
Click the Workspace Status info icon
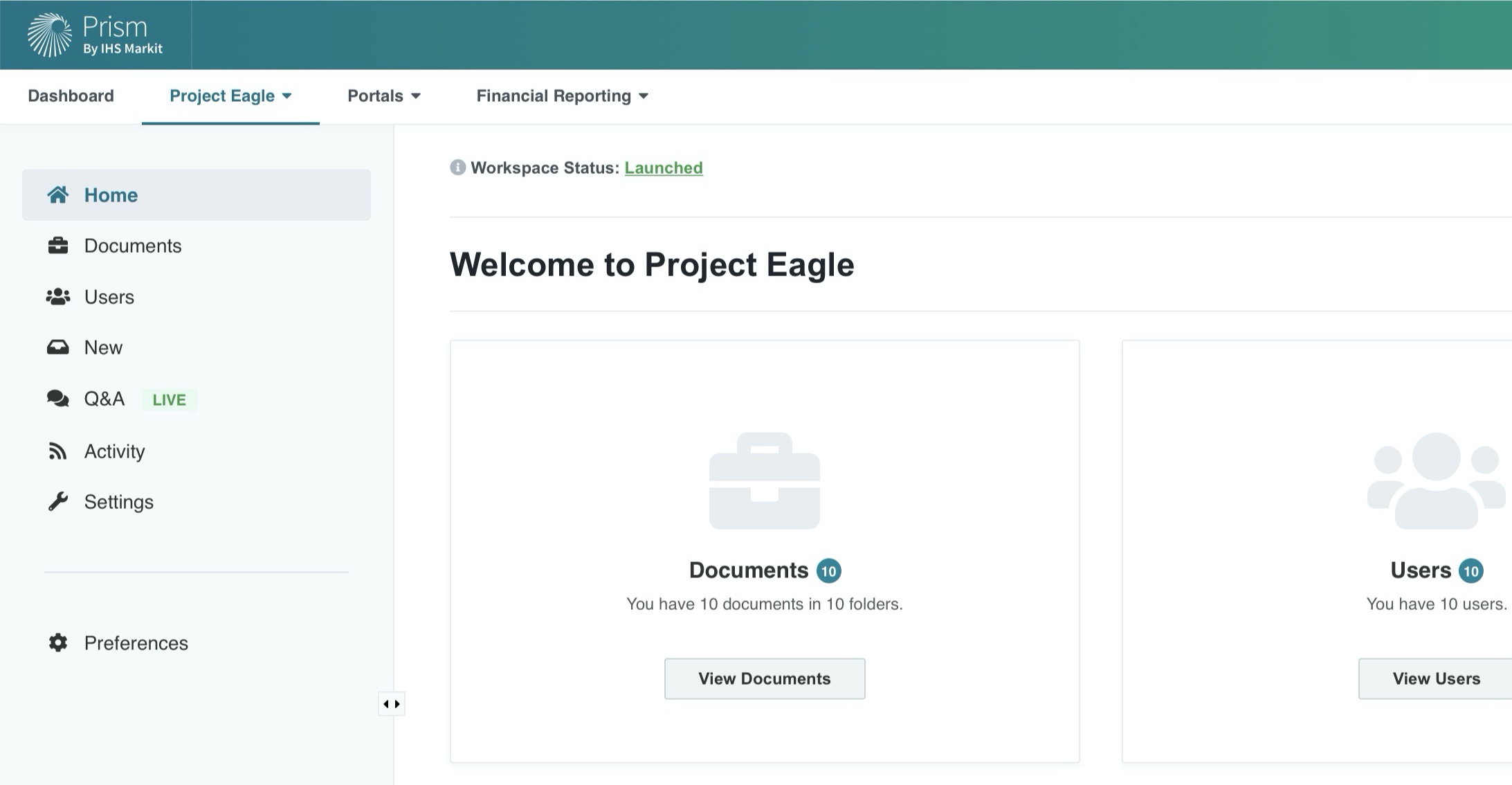(x=457, y=168)
